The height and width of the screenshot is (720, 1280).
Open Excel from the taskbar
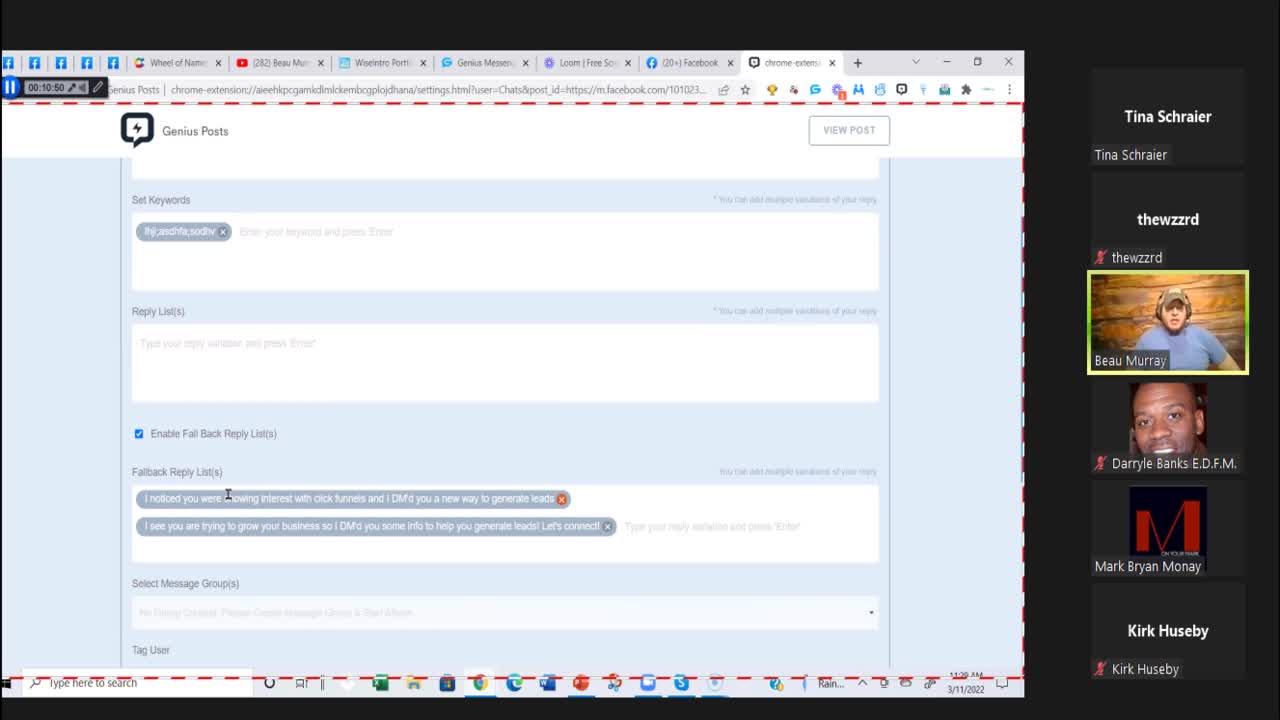pyautogui.click(x=380, y=683)
